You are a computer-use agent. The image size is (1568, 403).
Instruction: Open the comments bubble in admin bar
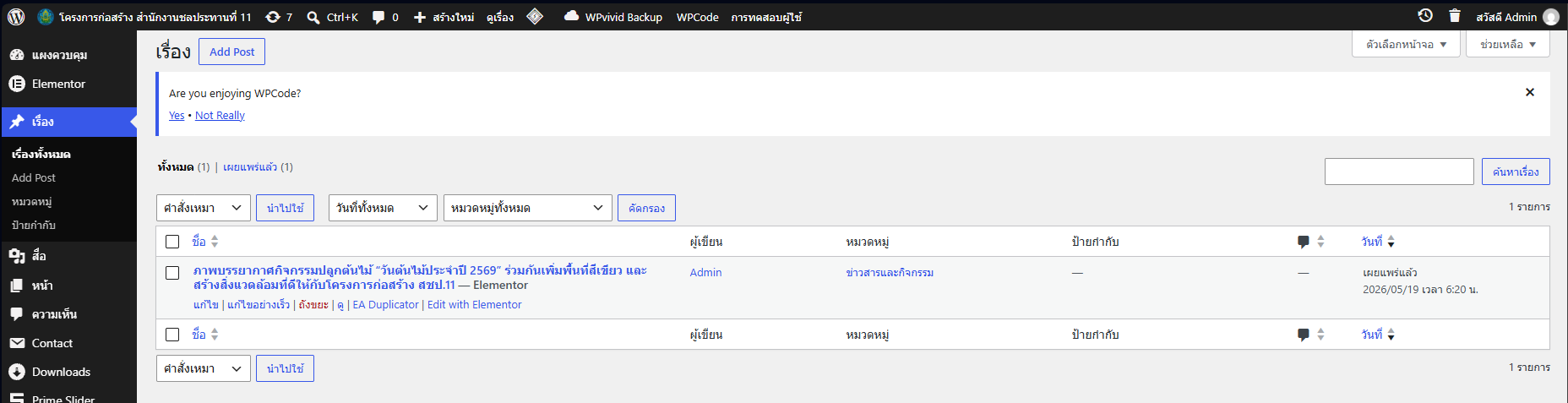pos(378,17)
